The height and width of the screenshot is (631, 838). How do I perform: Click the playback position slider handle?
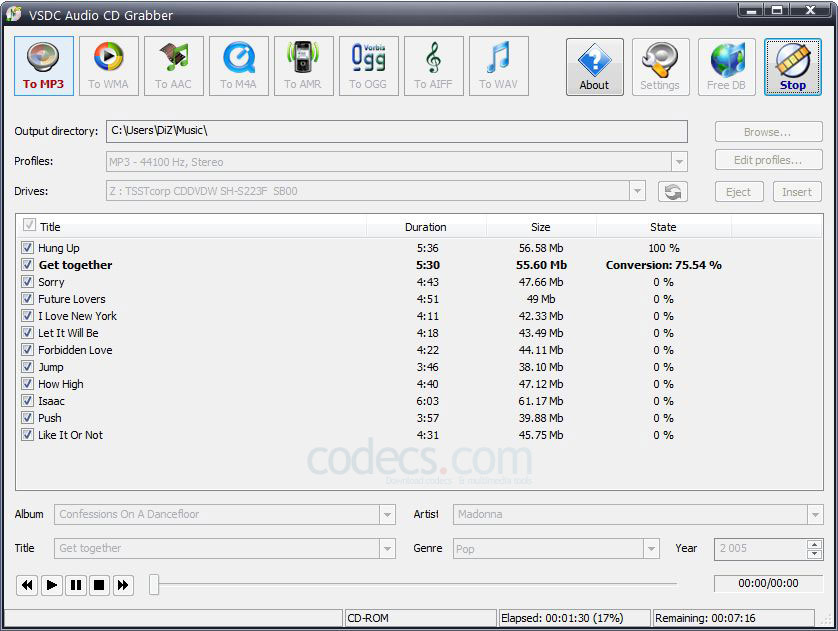click(154, 585)
